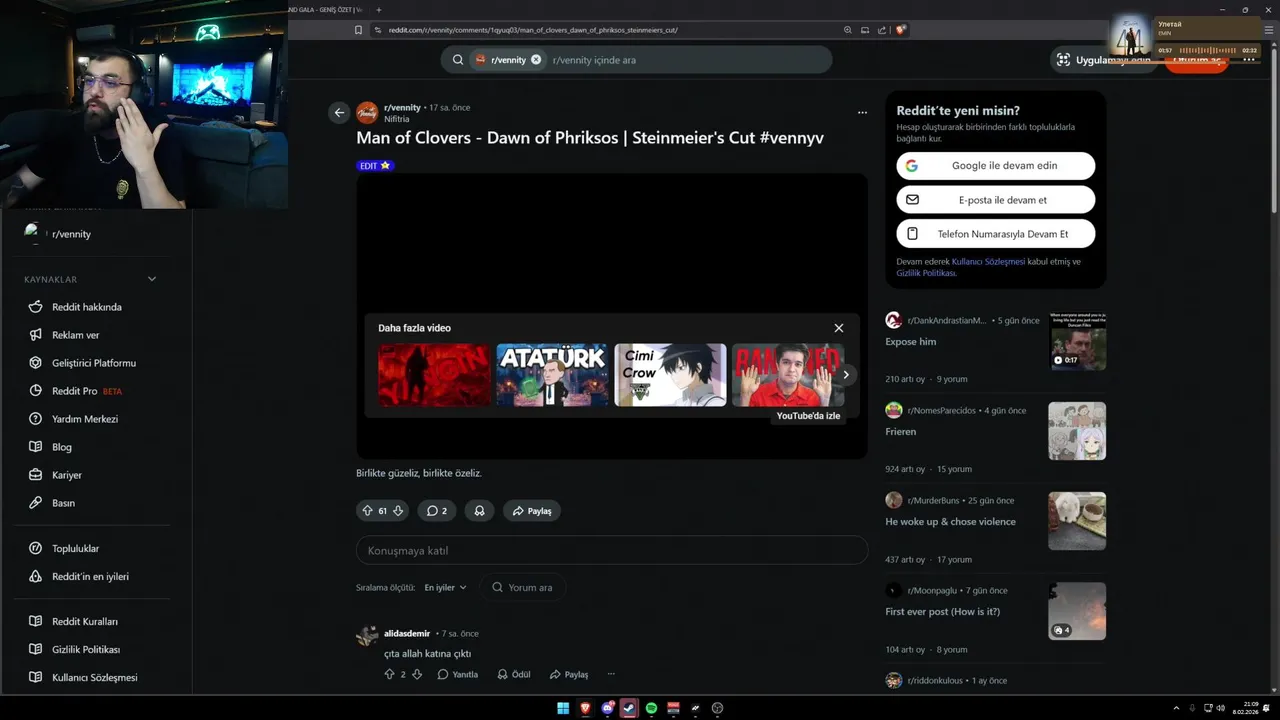
Task: Open a new browser tab with plus
Action: [x=379, y=9]
